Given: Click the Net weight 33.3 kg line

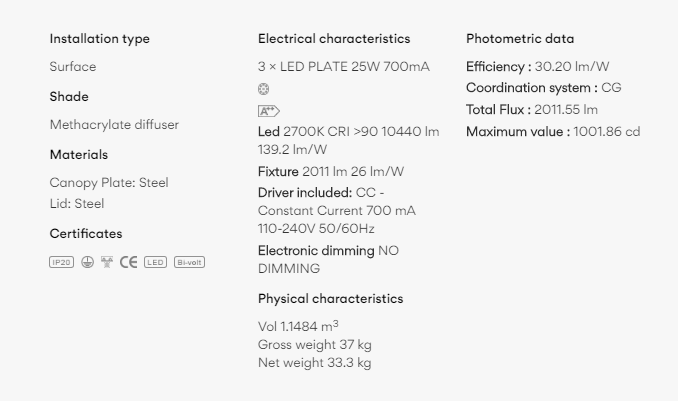Looking at the screenshot, I should 314,363.
